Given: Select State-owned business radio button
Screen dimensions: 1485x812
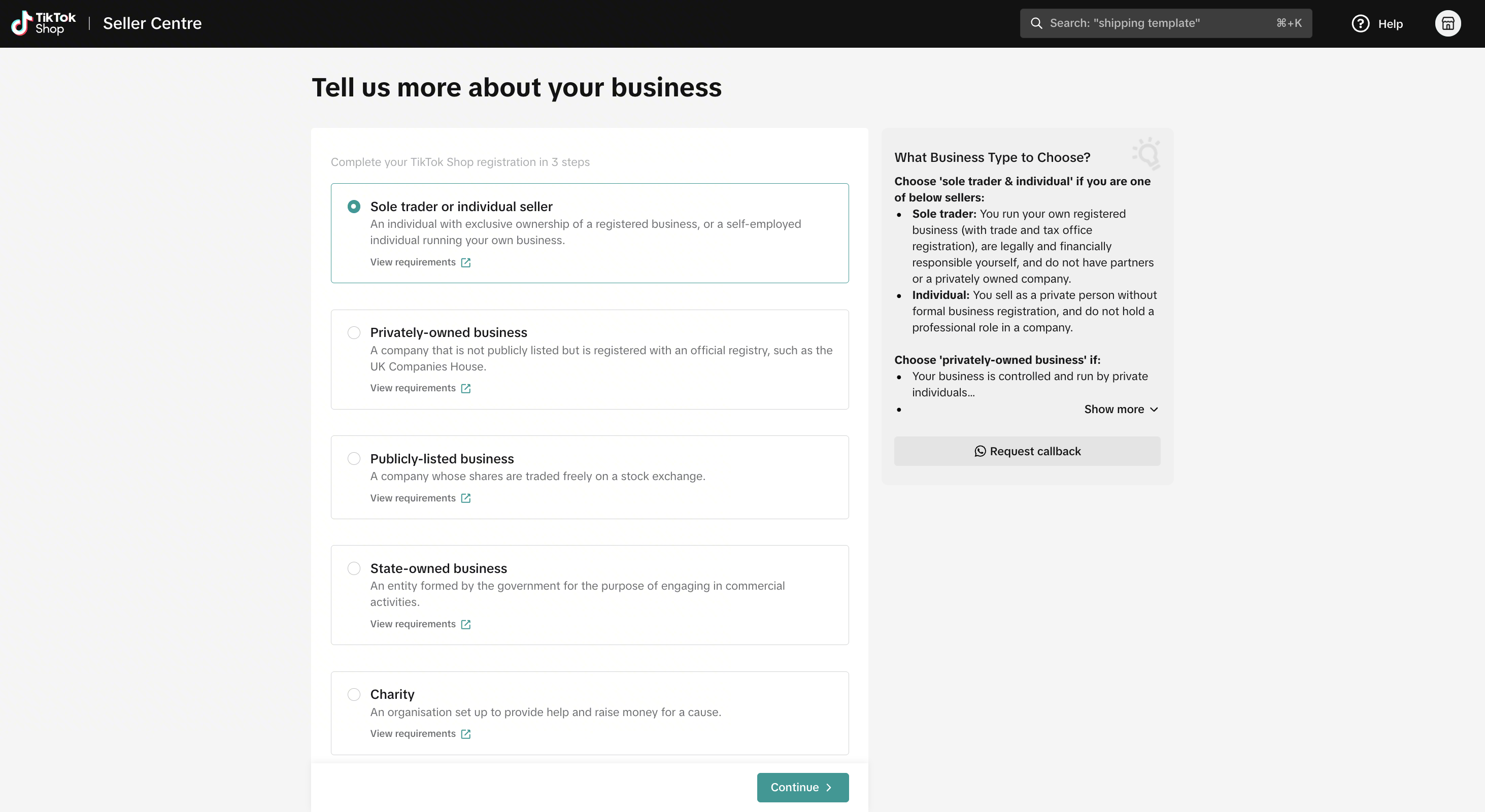Looking at the screenshot, I should (x=354, y=568).
